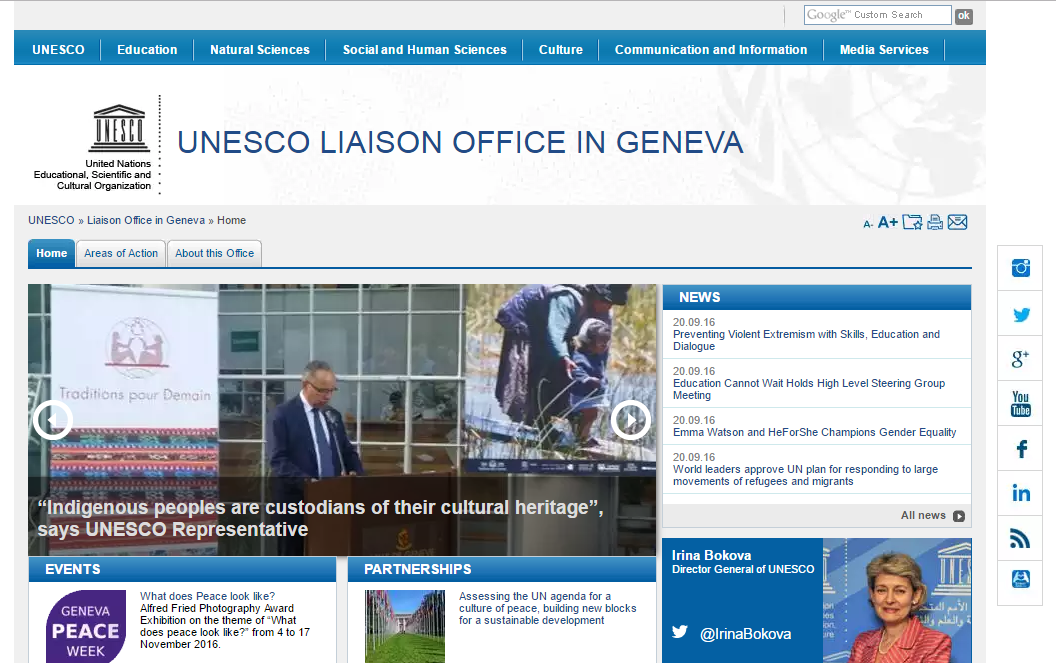Click the Geneva Peace Week thumbnail
Screen dimensions: 1056x663
[86, 627]
